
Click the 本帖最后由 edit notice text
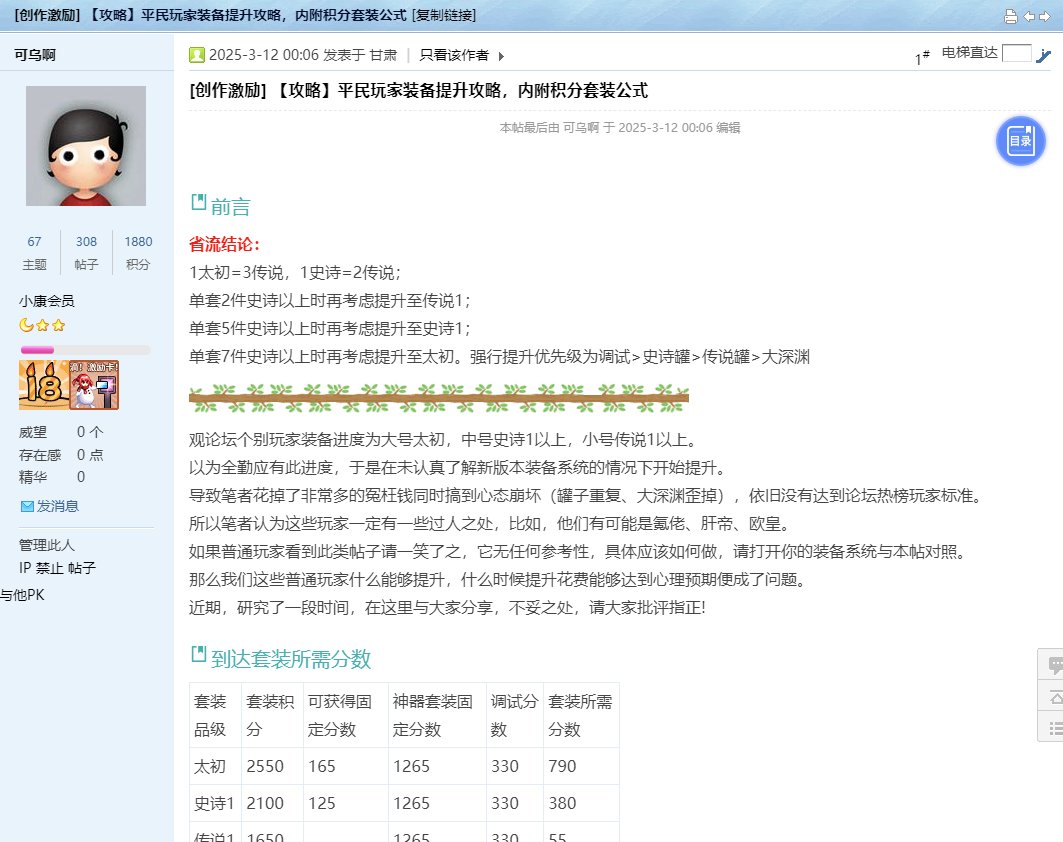pos(620,127)
